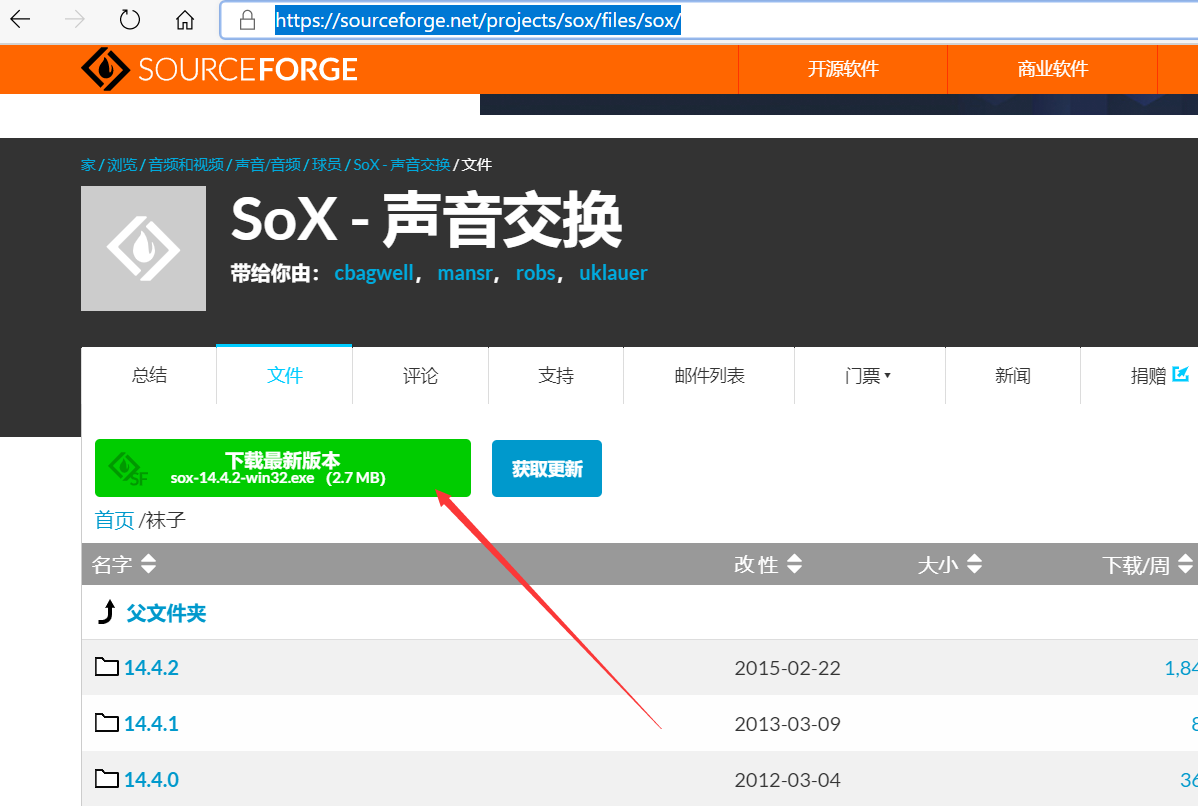Sort files by 改性 date arrows
This screenshot has width=1198, height=806.
(x=795, y=564)
